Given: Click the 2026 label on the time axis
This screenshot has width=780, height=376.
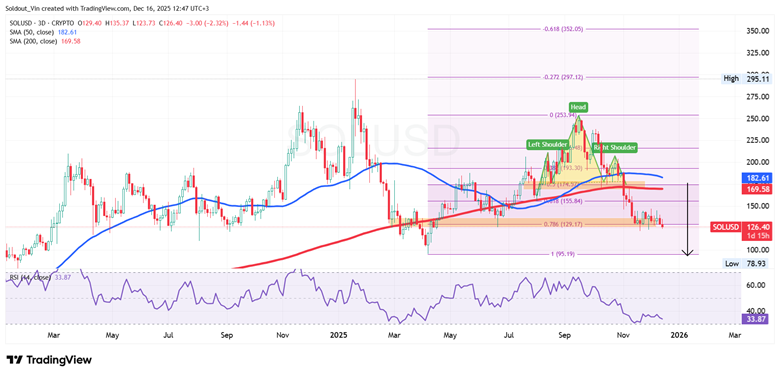Looking at the screenshot, I should (679, 335).
